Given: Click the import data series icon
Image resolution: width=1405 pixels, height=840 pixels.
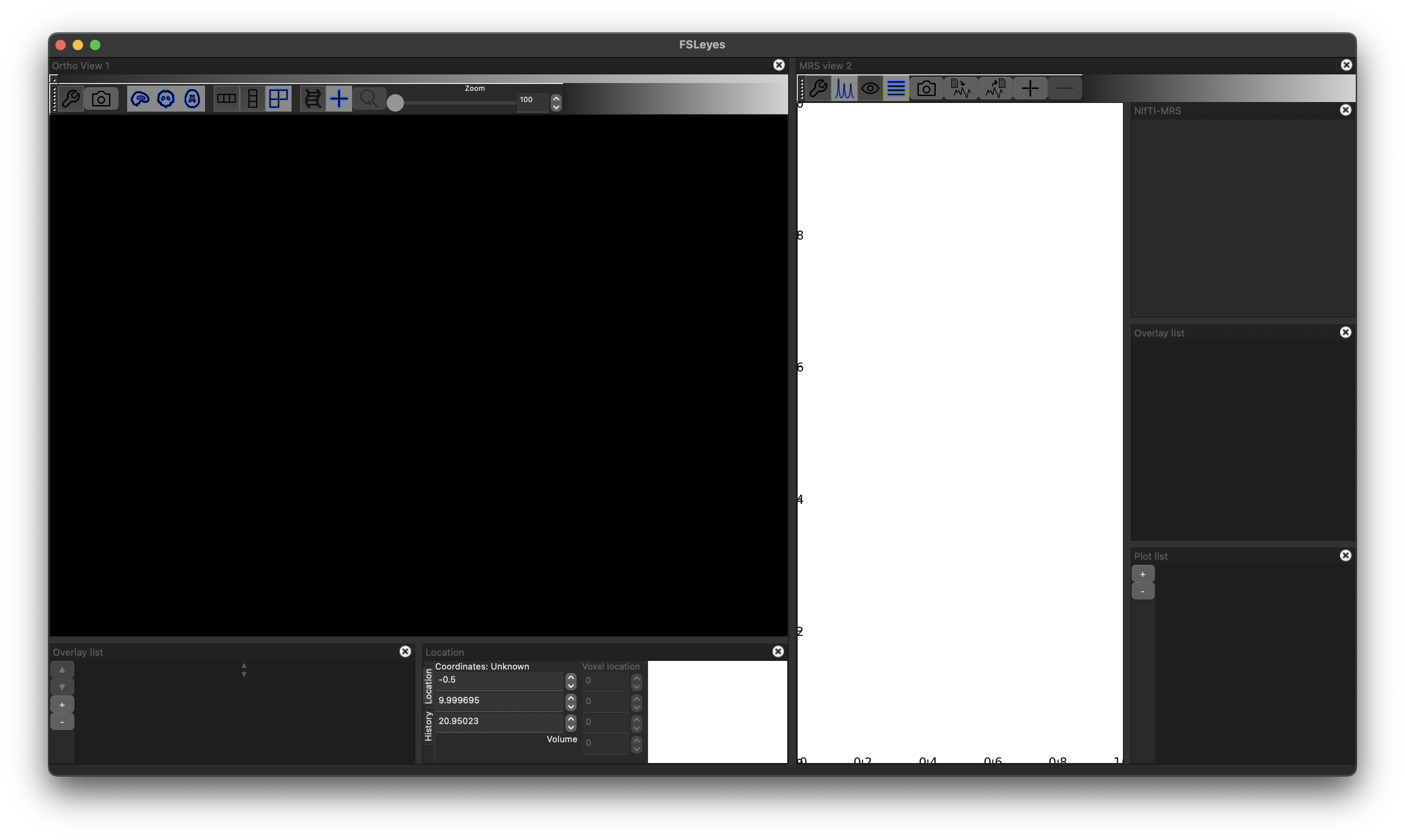Looking at the screenshot, I should point(961,88).
